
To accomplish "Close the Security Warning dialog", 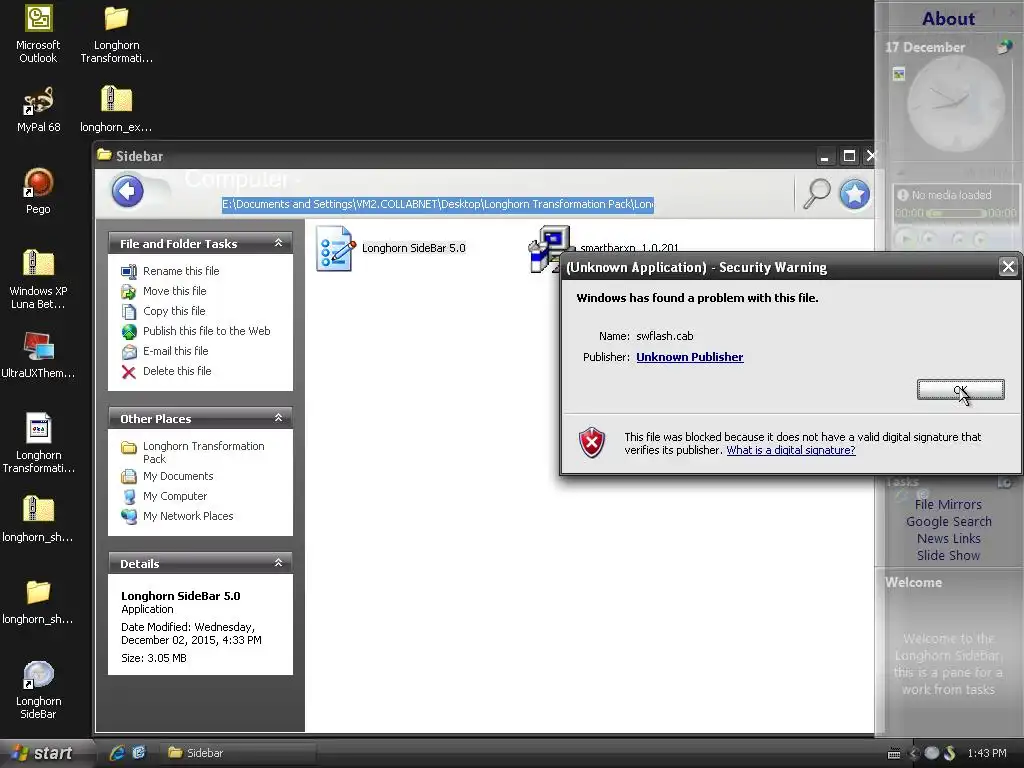I will click(x=1008, y=266).
